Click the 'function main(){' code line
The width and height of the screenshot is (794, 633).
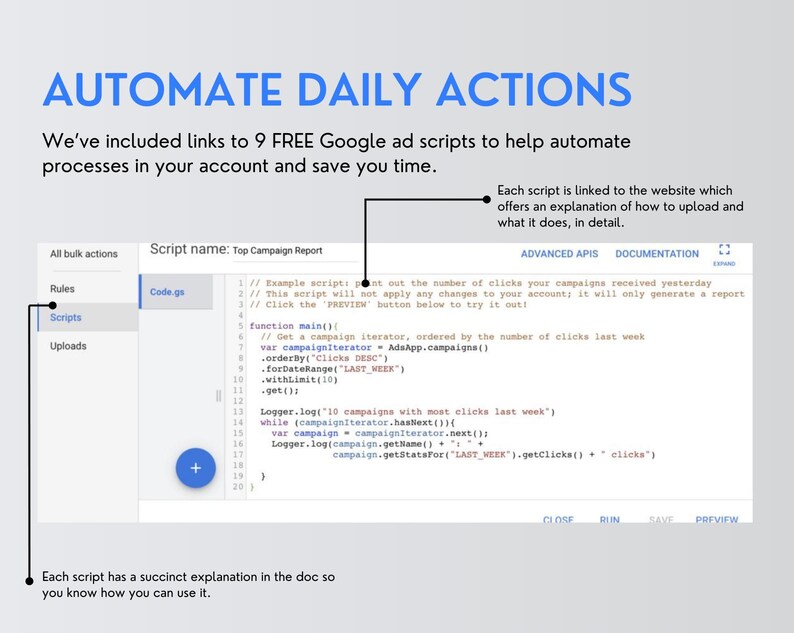[x=293, y=326]
